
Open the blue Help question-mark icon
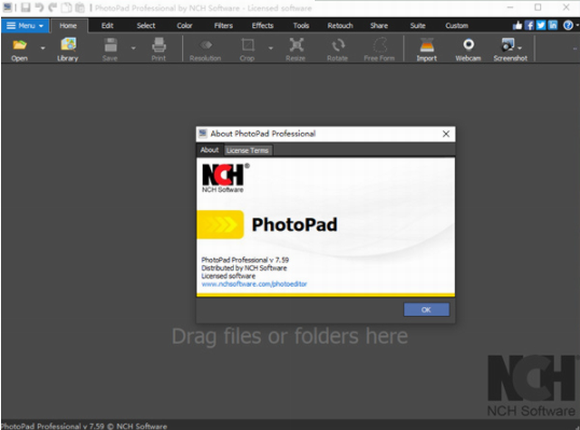pos(568,25)
